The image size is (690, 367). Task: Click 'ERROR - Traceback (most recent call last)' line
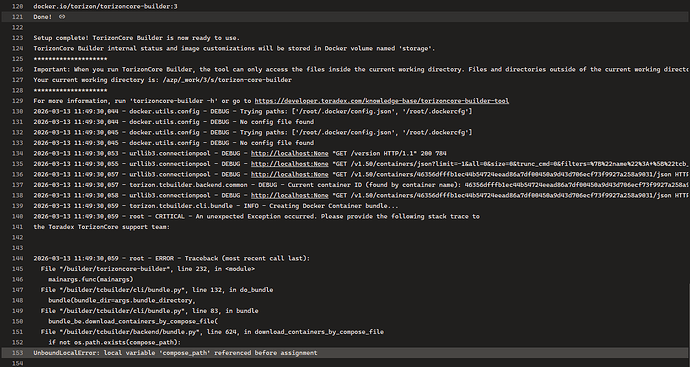tap(172, 258)
